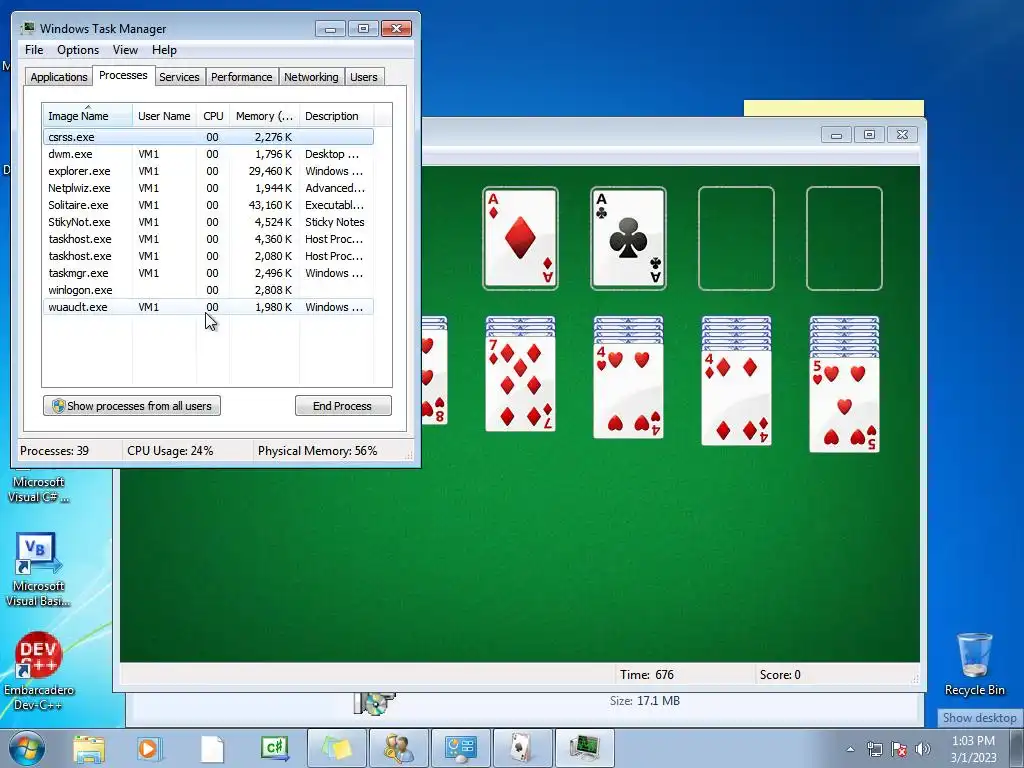Select the csrss.exe process row

pos(208,137)
